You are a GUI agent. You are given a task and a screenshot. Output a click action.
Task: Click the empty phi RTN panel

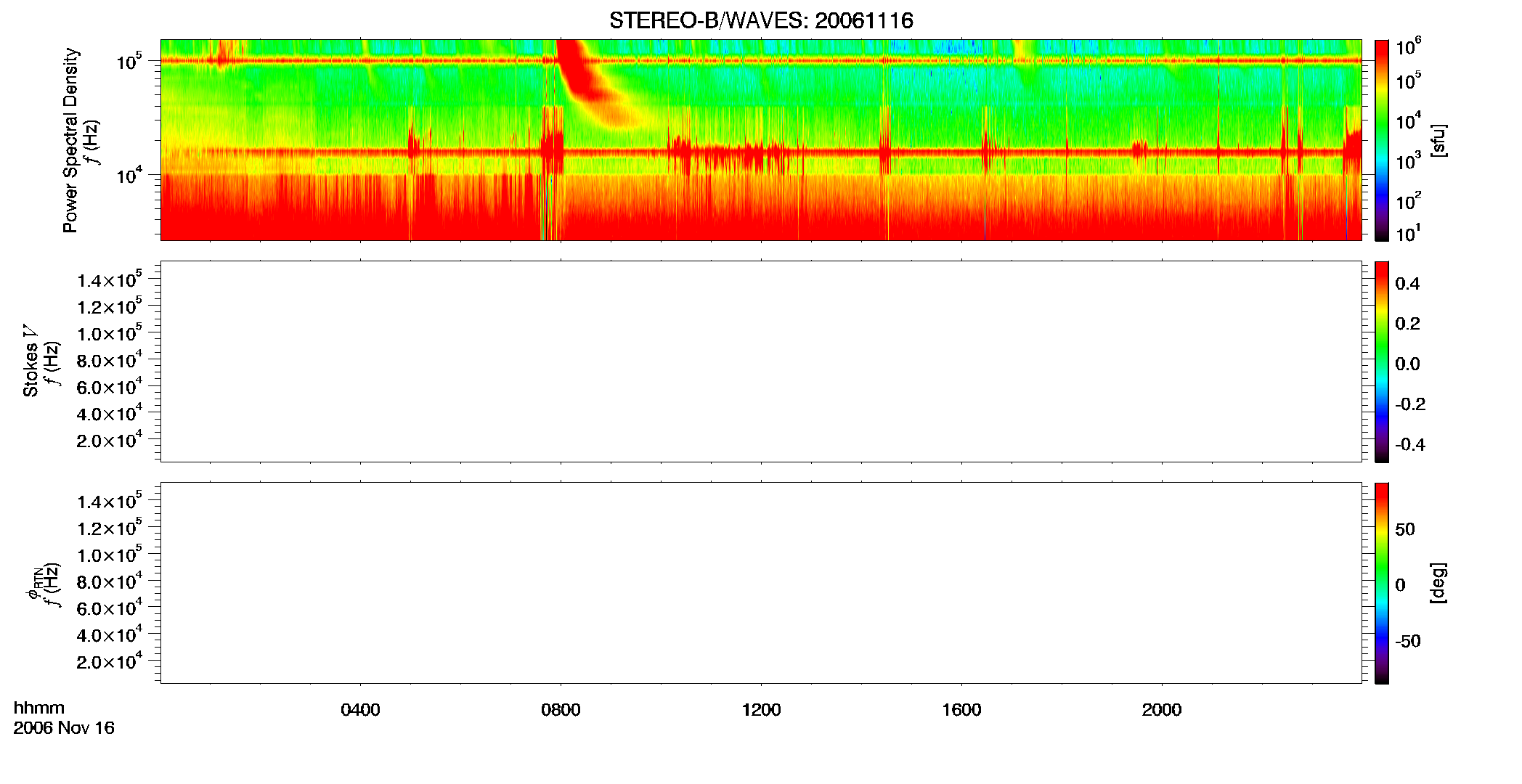coord(761,583)
